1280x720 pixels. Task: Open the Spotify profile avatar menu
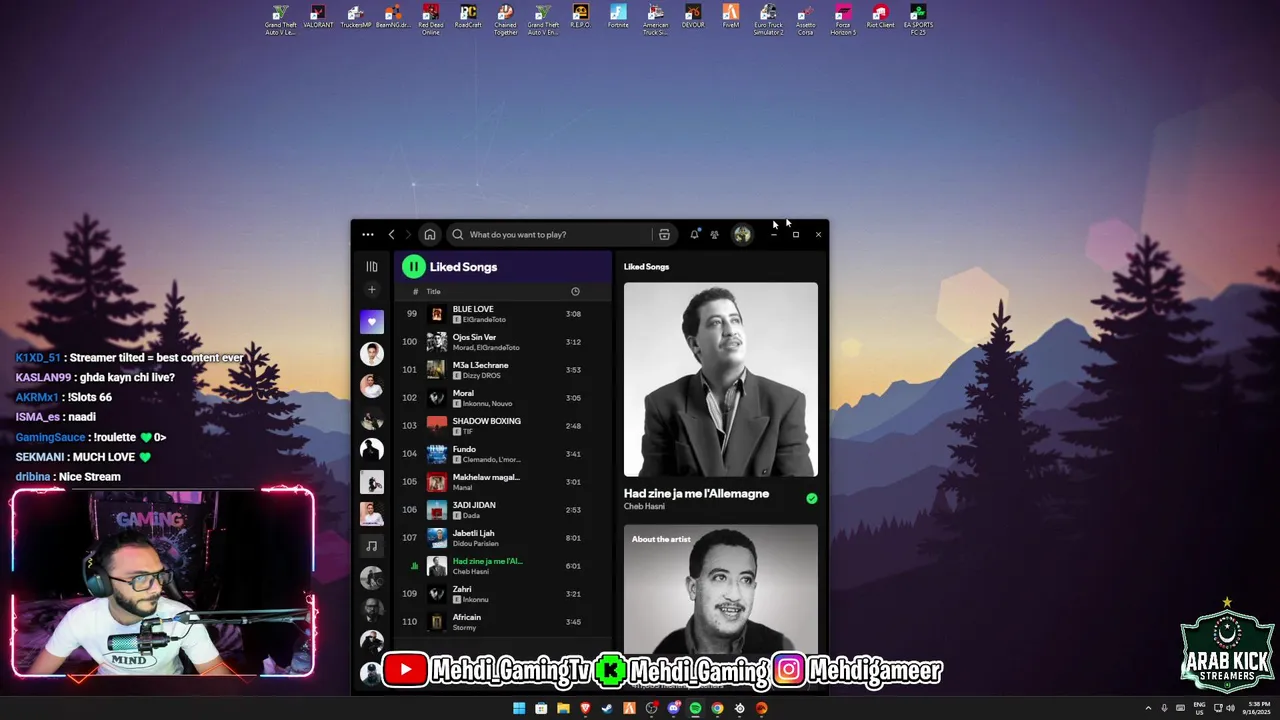coord(742,235)
